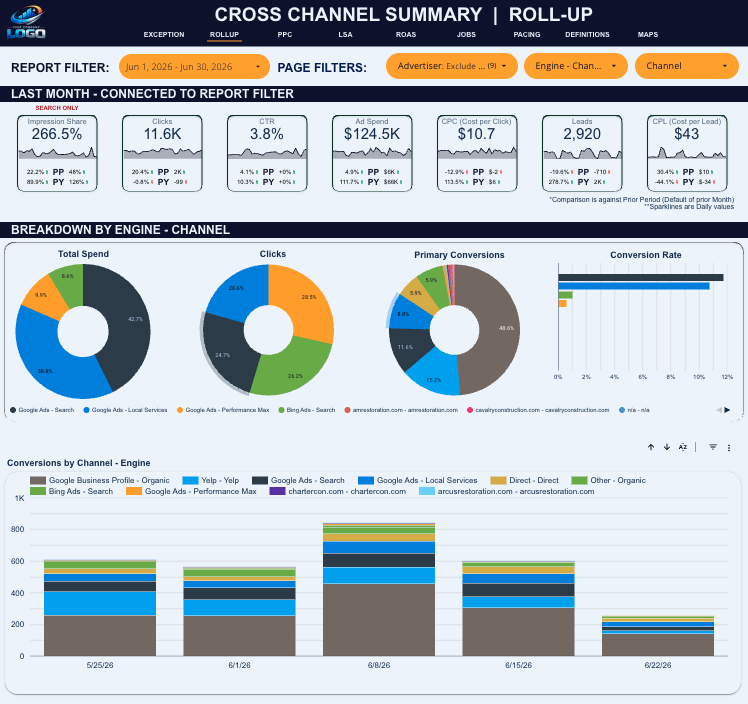Image resolution: width=748 pixels, height=704 pixels.
Task: Click the 42.7% slice of Total Spend pie
Action: pyautogui.click(x=128, y=324)
